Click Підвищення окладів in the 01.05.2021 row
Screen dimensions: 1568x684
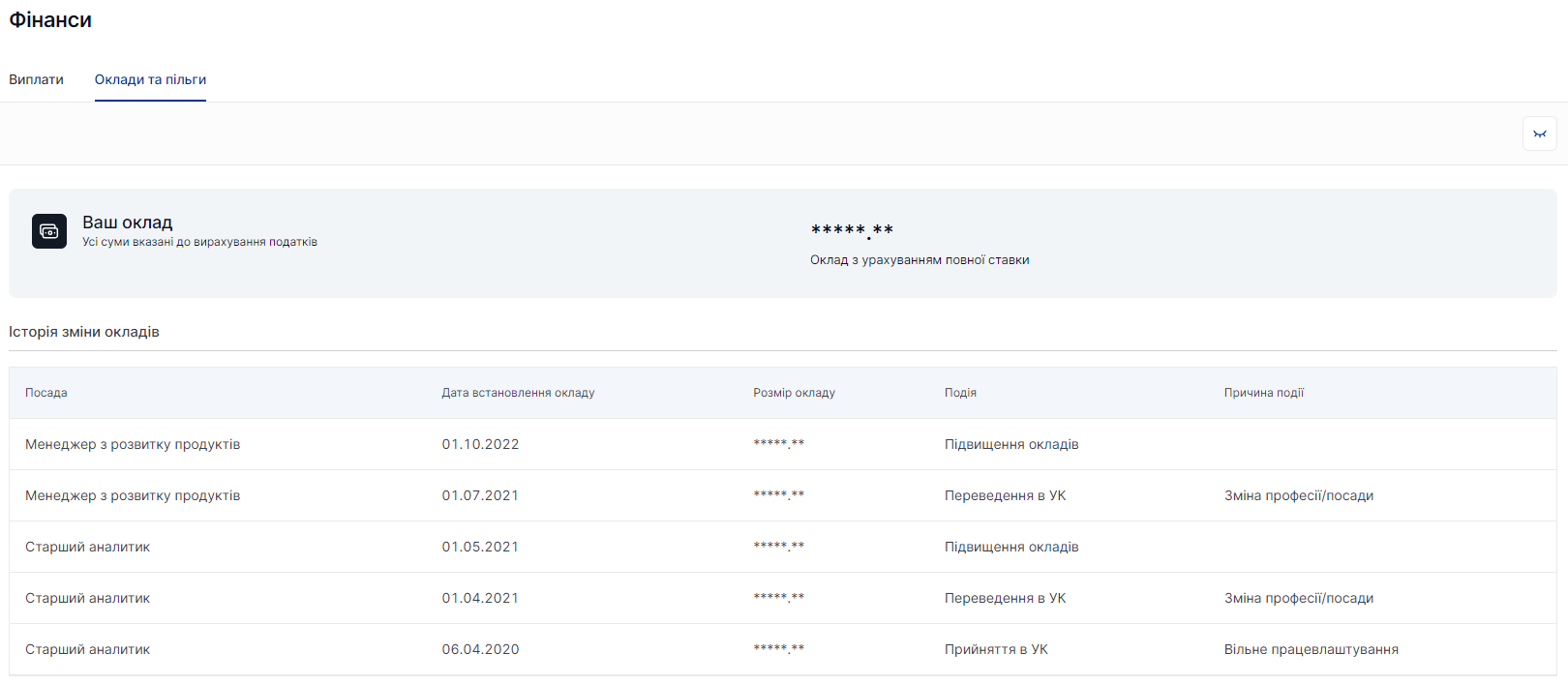pyautogui.click(x=1011, y=547)
